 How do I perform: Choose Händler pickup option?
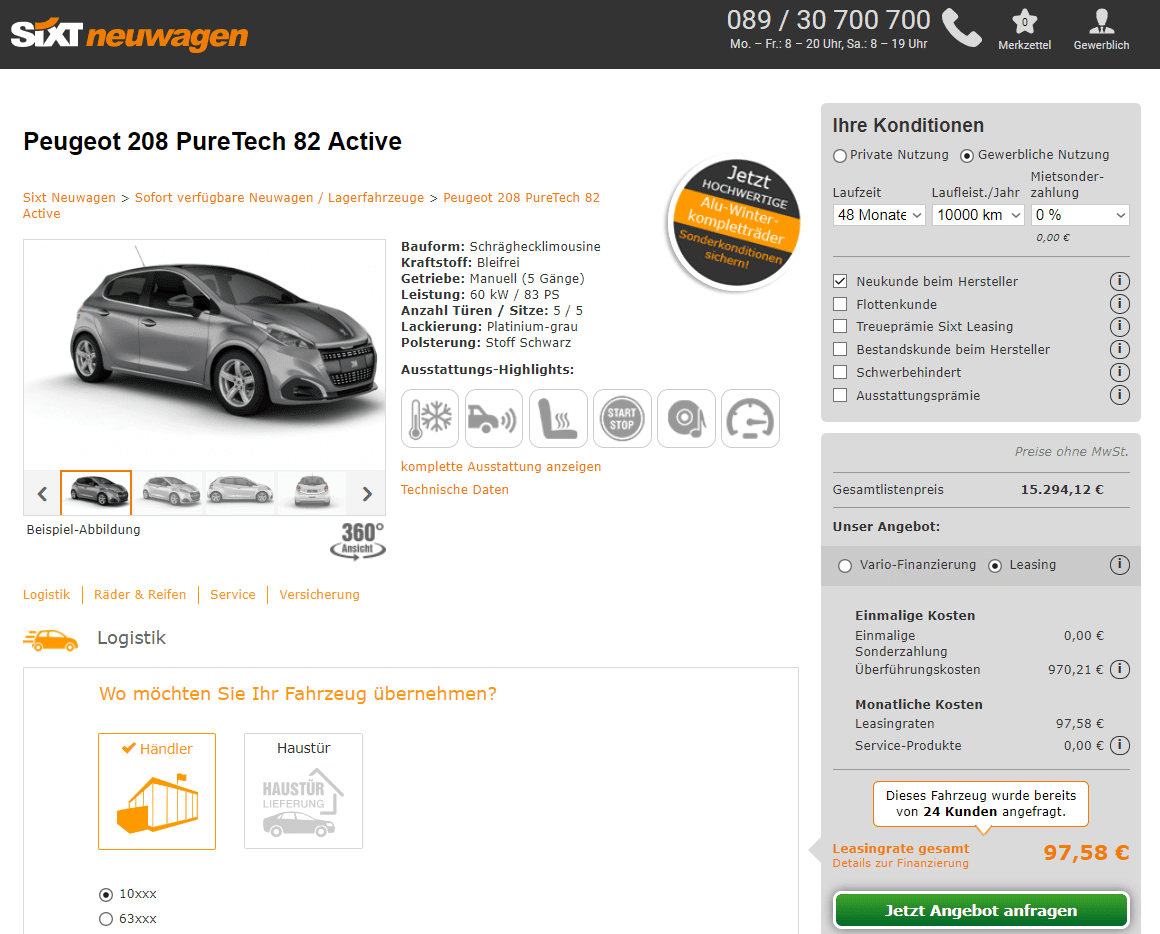coord(157,791)
